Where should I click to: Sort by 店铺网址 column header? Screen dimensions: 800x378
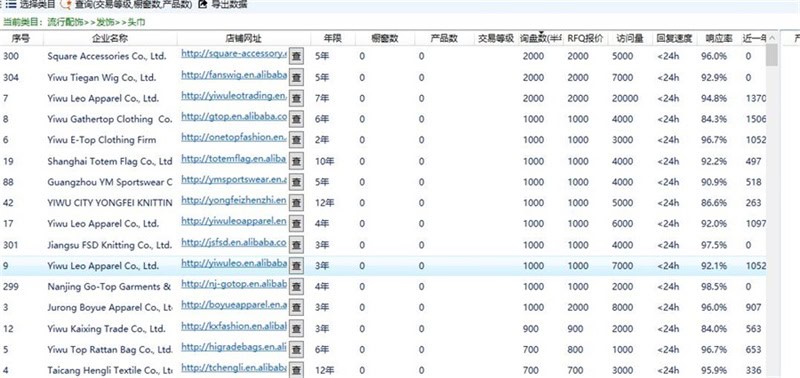pyautogui.click(x=244, y=38)
